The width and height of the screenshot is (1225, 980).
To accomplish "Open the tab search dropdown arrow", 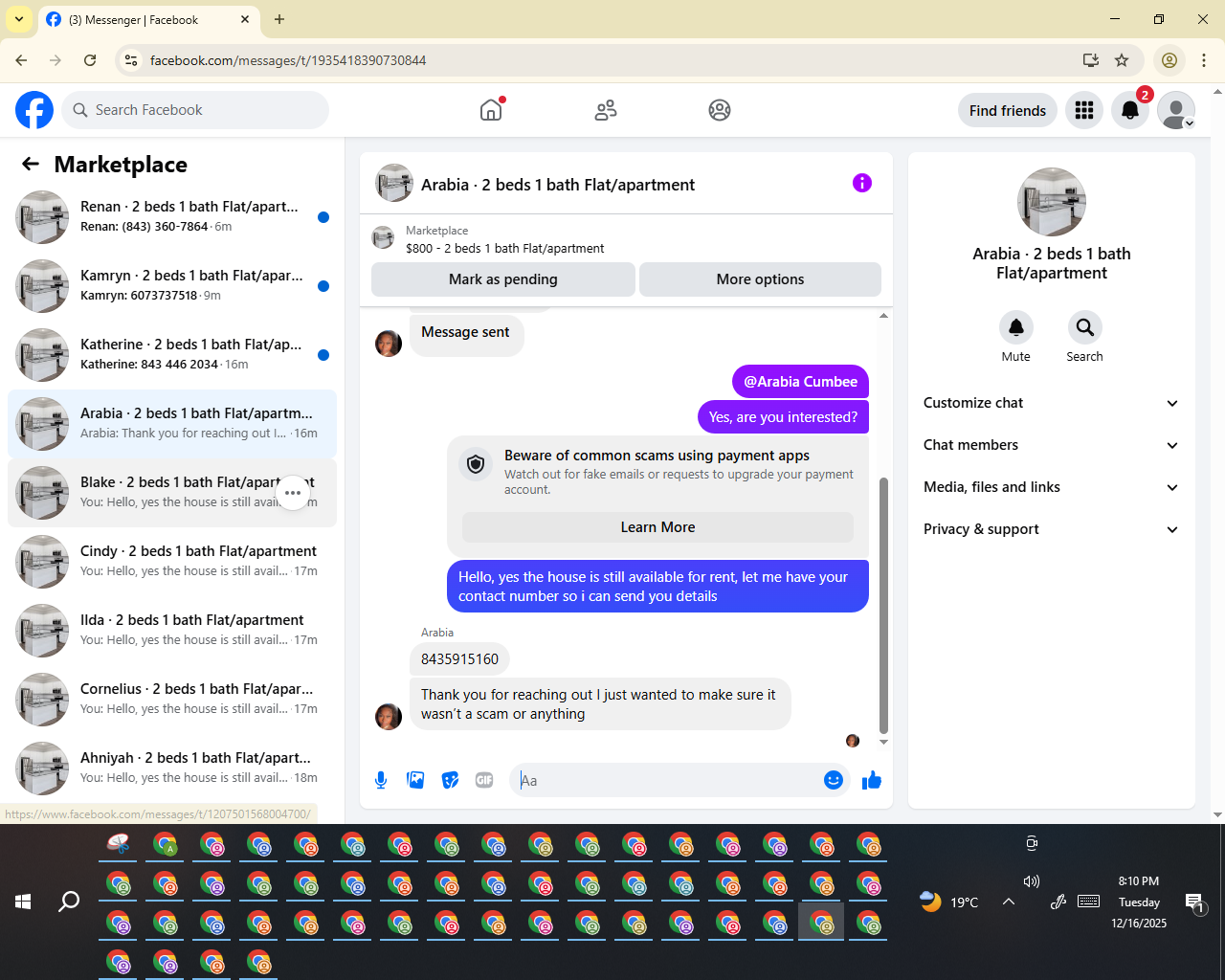I will 19,19.
